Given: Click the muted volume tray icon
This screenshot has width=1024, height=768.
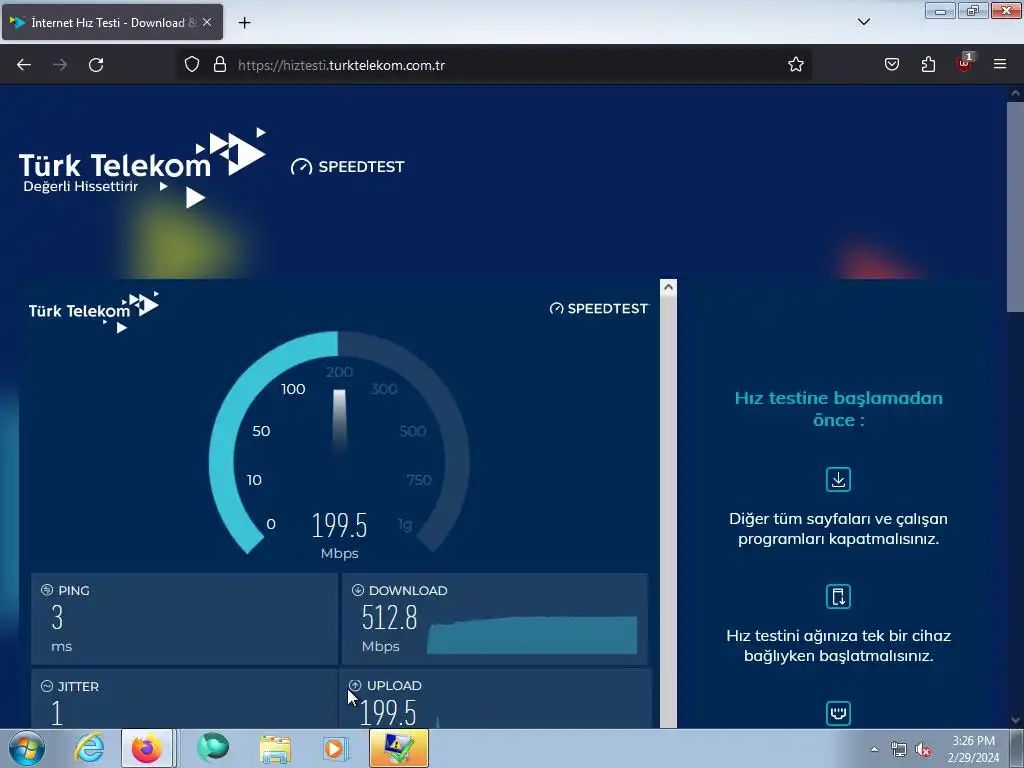Looking at the screenshot, I should (x=923, y=749).
